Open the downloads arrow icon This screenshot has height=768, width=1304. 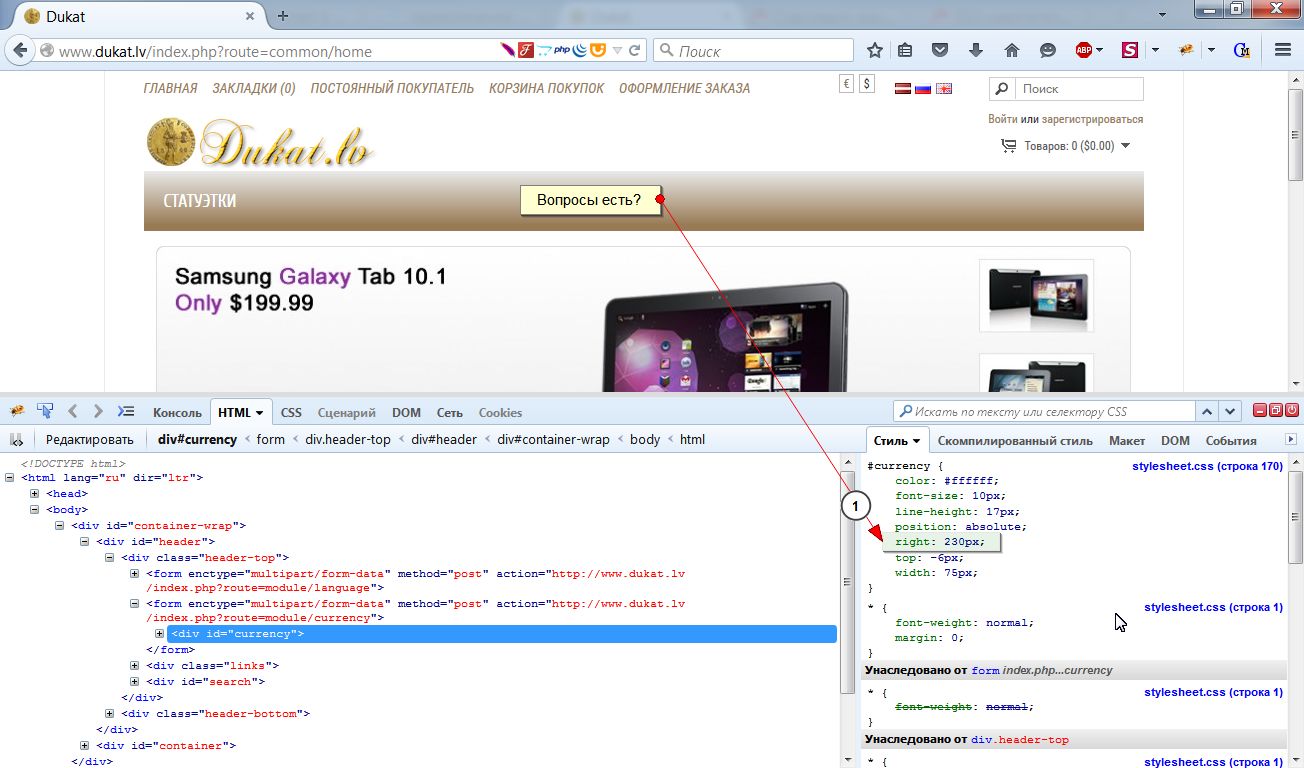coord(976,50)
